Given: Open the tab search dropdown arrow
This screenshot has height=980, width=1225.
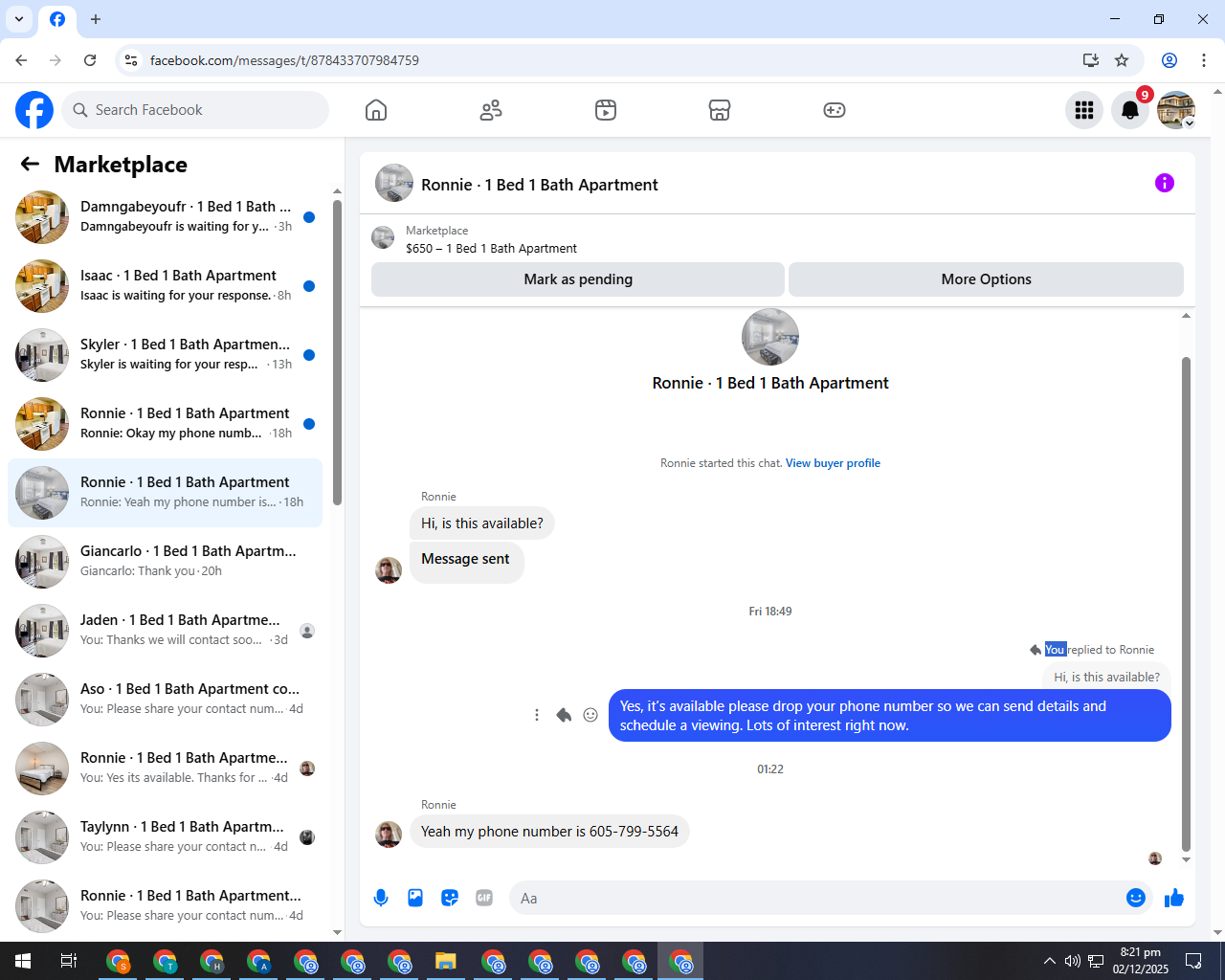Looking at the screenshot, I should click(x=19, y=19).
